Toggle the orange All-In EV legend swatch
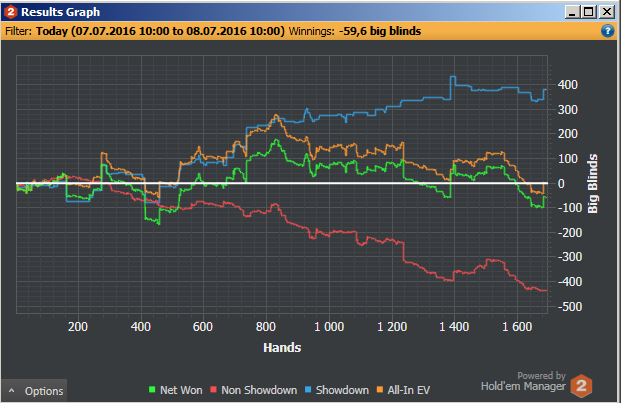This screenshot has width=621, height=403. 380,390
